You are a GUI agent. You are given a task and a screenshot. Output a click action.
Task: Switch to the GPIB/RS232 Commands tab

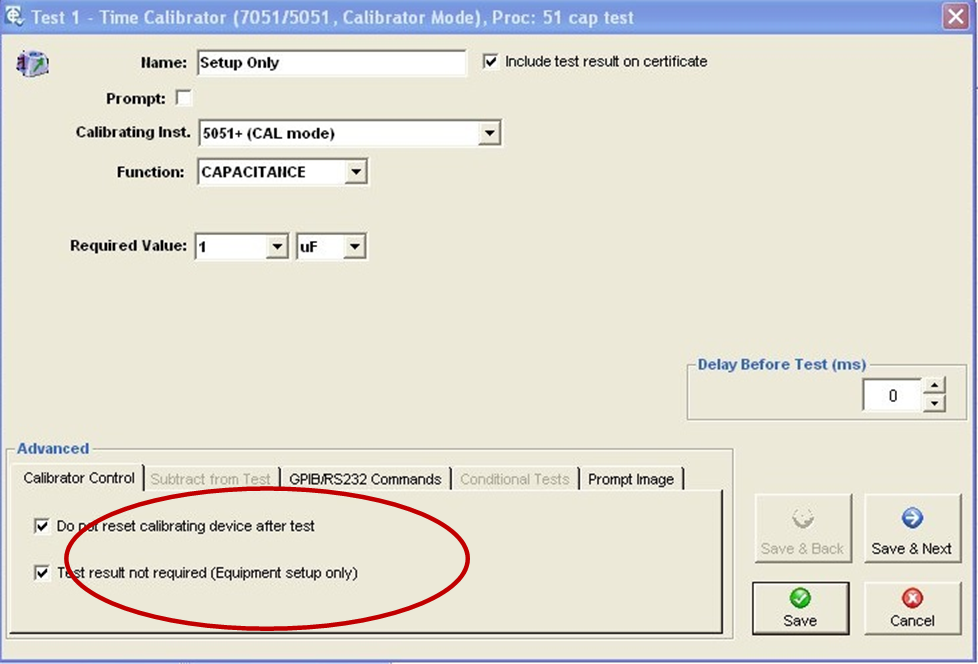365,479
